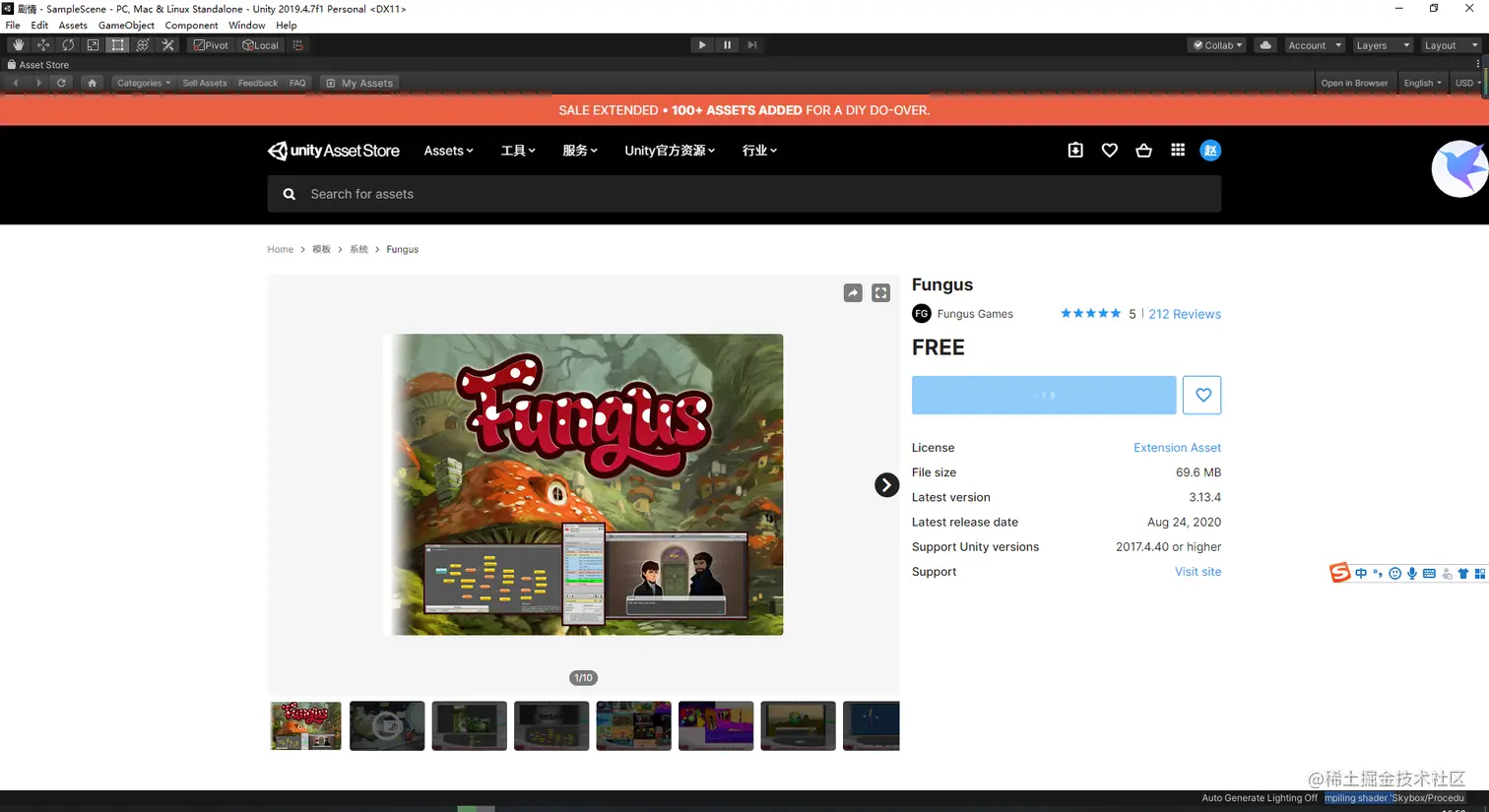
Task: Select the Rect transform tool
Action: [x=118, y=45]
